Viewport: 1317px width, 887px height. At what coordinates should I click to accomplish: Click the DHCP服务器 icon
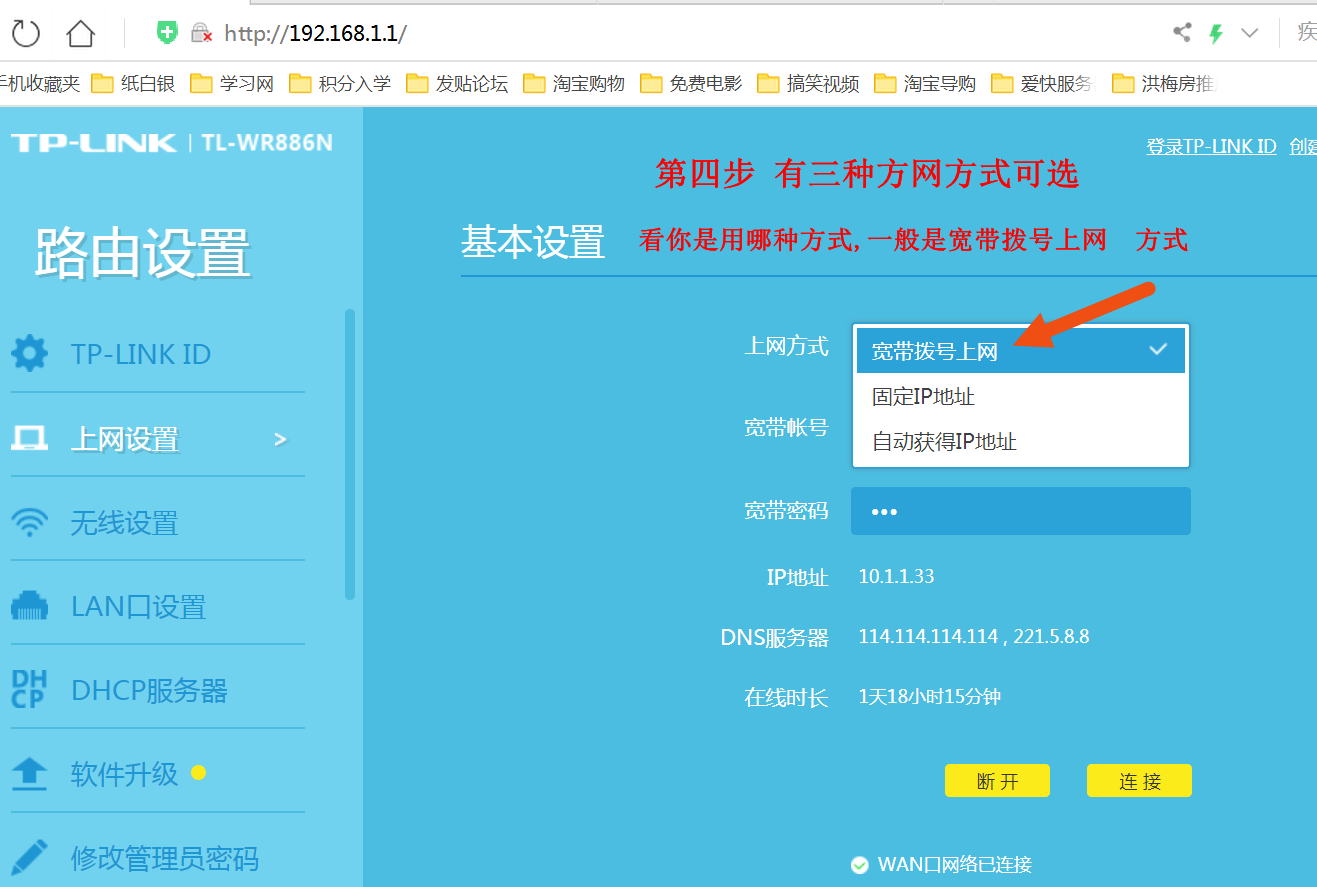27,690
